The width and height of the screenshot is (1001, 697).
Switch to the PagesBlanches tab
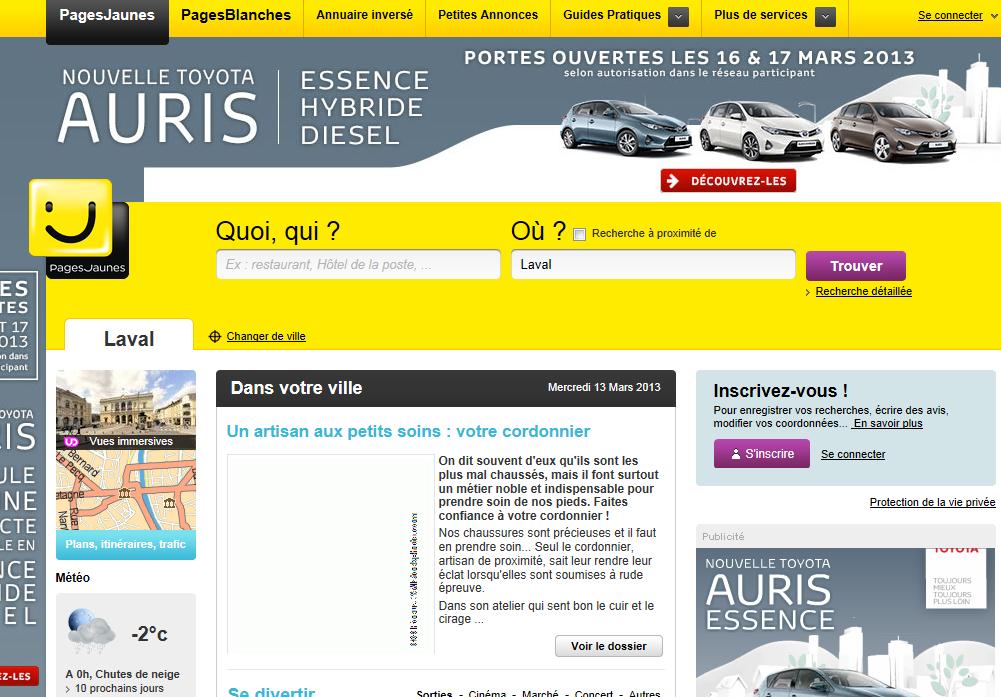coord(236,16)
